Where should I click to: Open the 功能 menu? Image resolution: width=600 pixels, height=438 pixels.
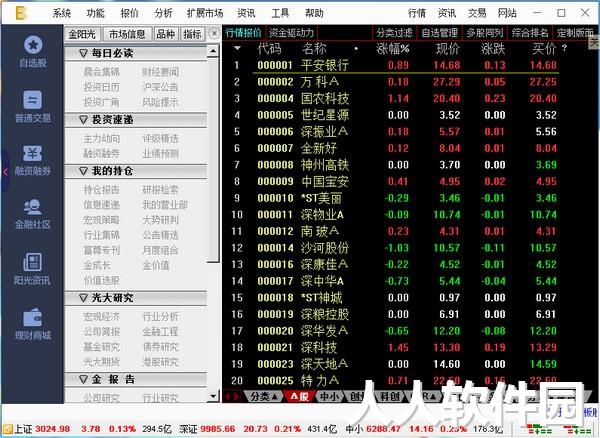point(95,13)
